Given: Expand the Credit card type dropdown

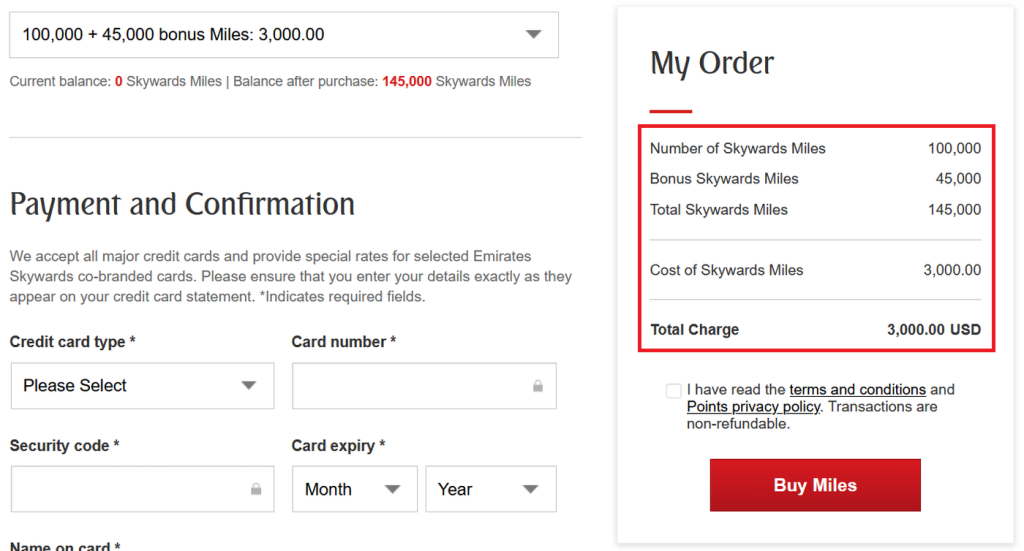Looking at the screenshot, I should click(x=142, y=386).
